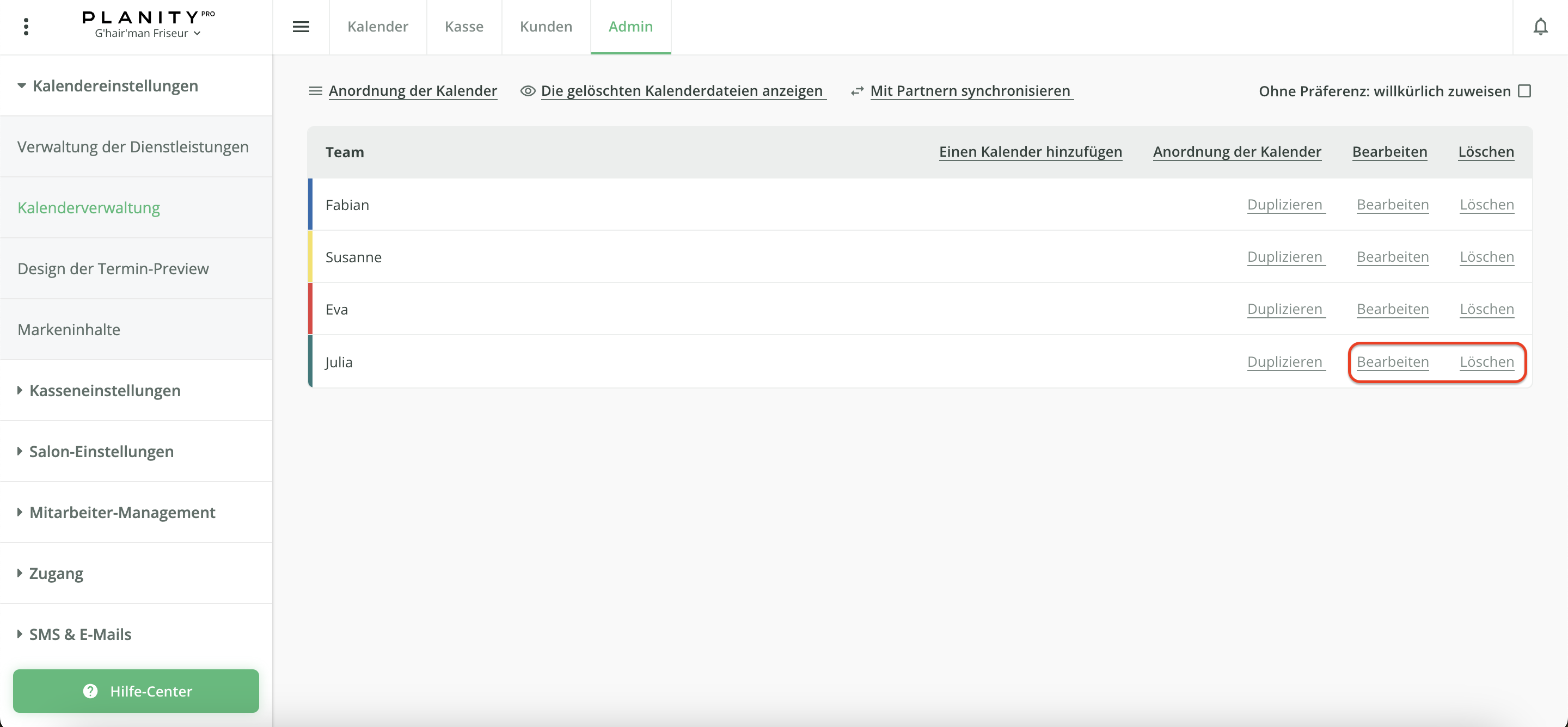1568x727 pixels.
Task: Enable Ohne Präferenz willkürlich zuweisen checkbox
Action: 1524,91
